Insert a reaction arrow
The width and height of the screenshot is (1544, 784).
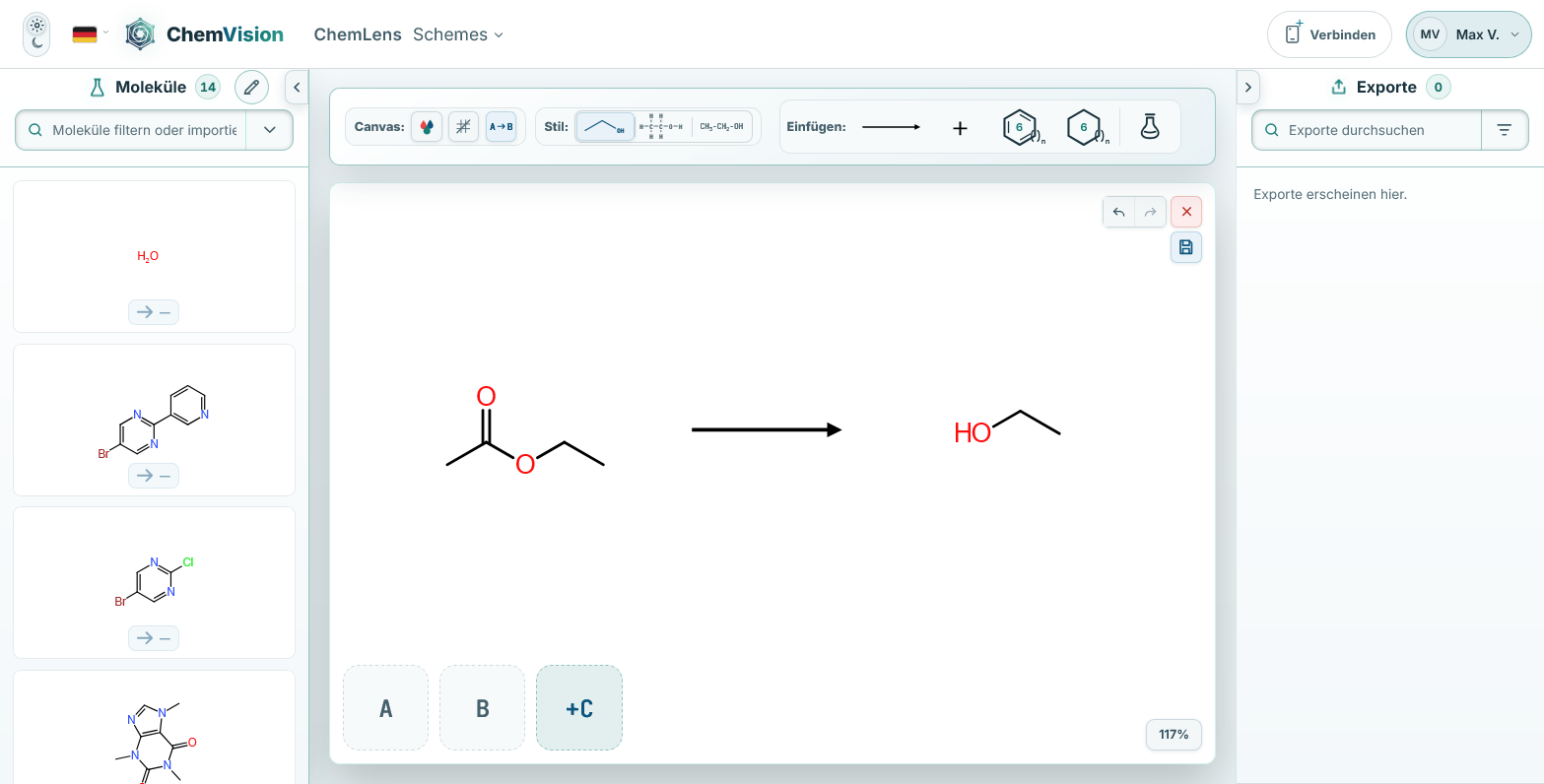(891, 127)
